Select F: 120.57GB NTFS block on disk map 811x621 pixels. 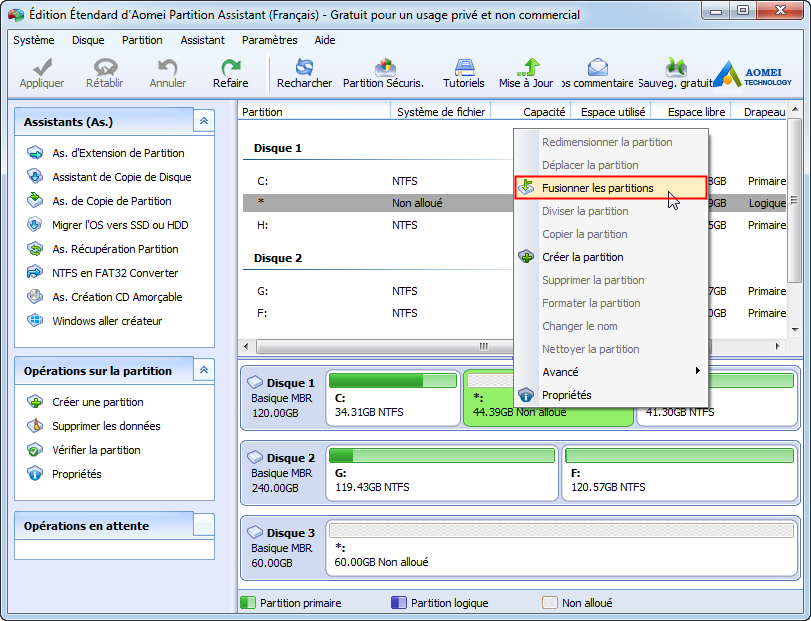coord(680,473)
